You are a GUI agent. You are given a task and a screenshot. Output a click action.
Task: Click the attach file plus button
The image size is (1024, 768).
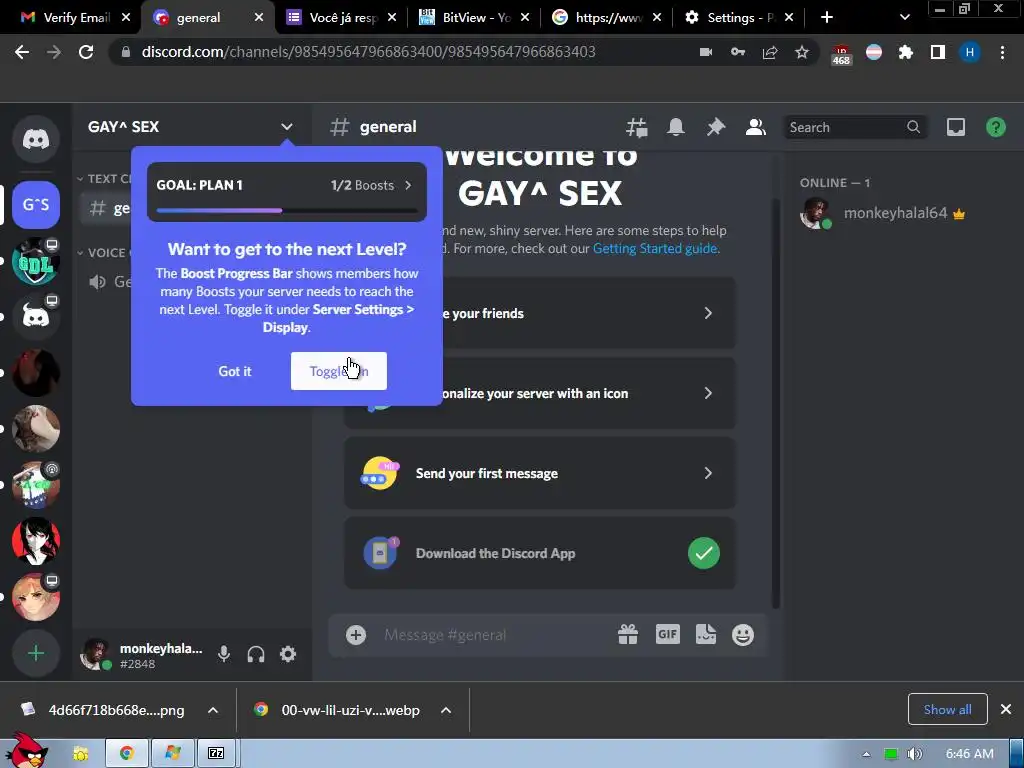point(356,635)
